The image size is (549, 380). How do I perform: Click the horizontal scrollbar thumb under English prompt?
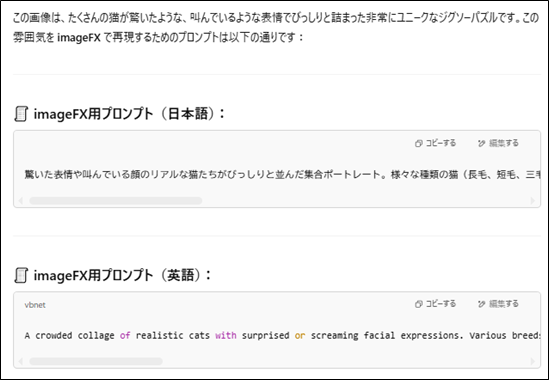pyautogui.click(x=96, y=361)
